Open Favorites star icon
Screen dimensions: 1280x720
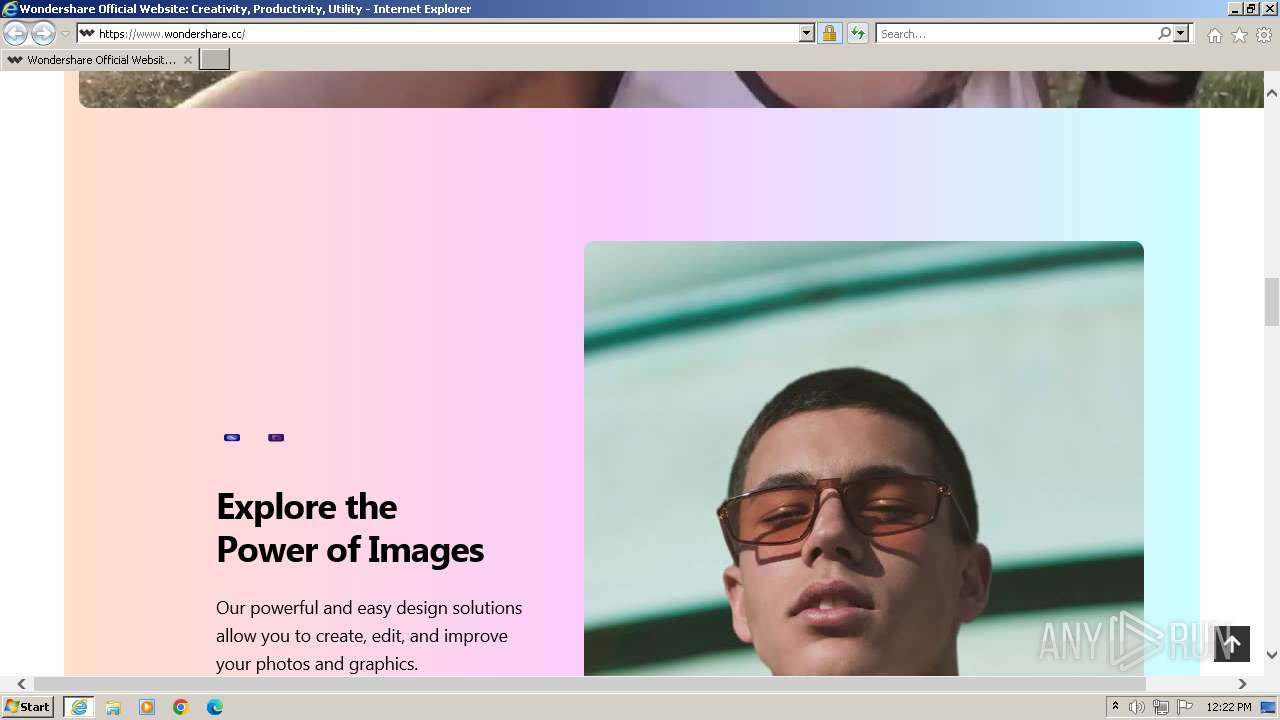point(1239,35)
